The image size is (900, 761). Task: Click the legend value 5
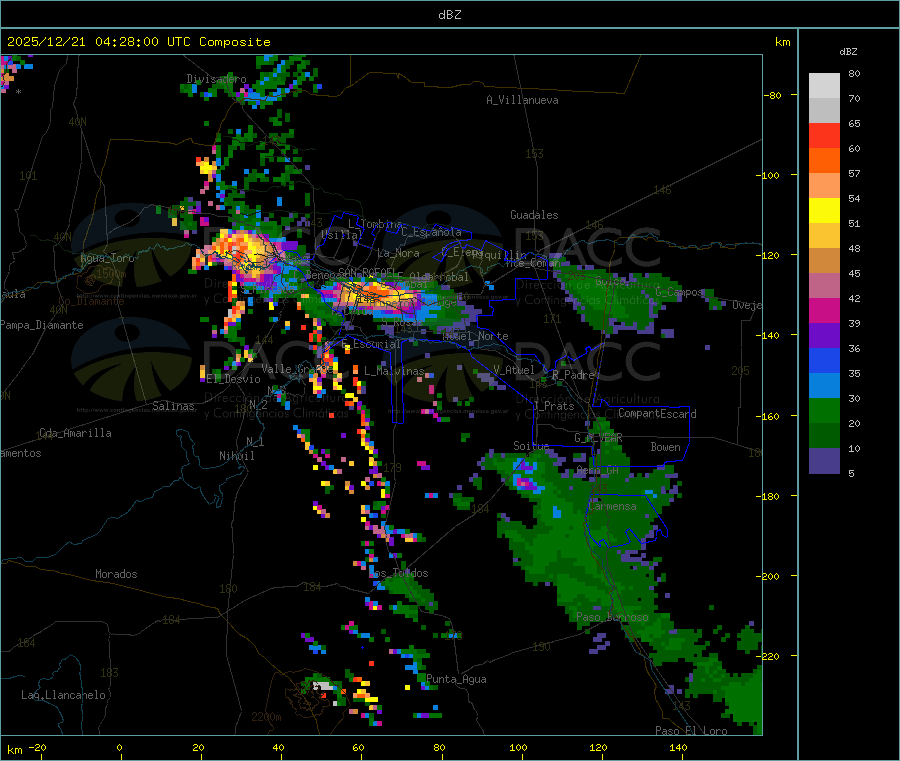click(x=851, y=473)
